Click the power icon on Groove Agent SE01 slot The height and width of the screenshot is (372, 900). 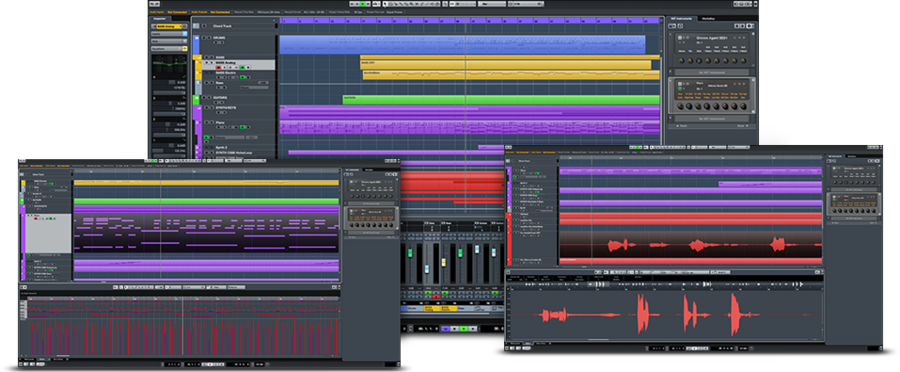tap(680, 38)
